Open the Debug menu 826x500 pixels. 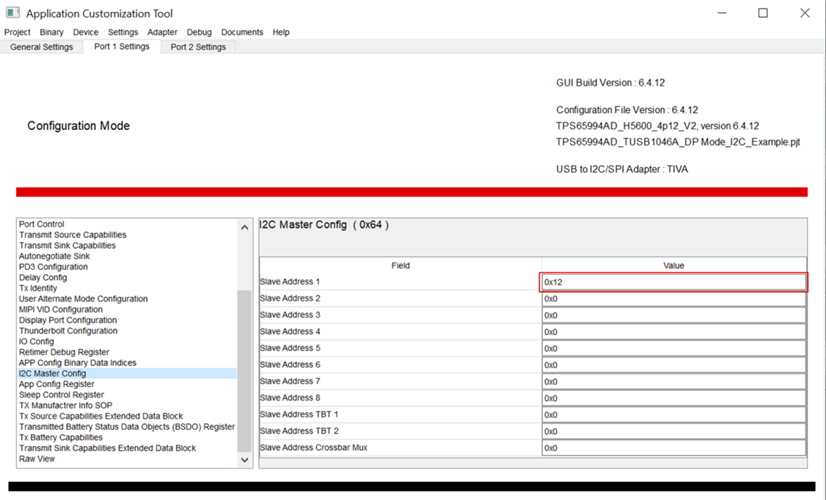199,32
